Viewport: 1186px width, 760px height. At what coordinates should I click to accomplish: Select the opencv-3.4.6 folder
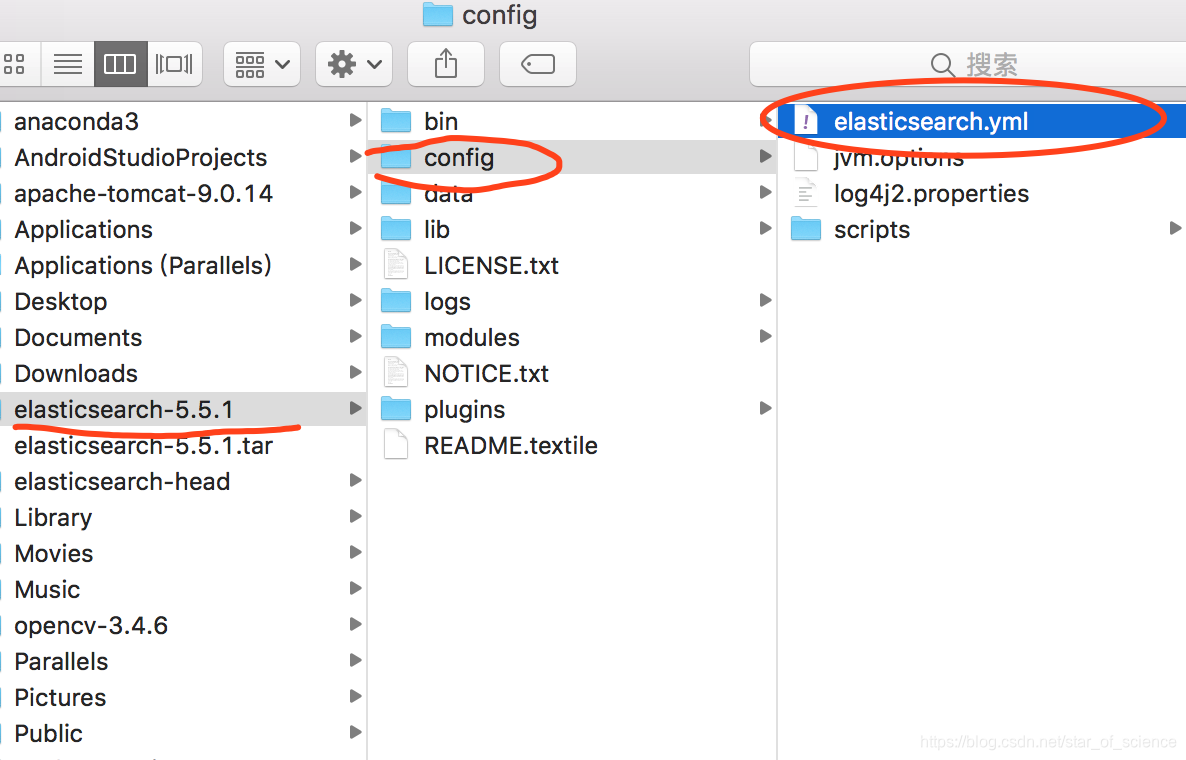tap(183, 625)
